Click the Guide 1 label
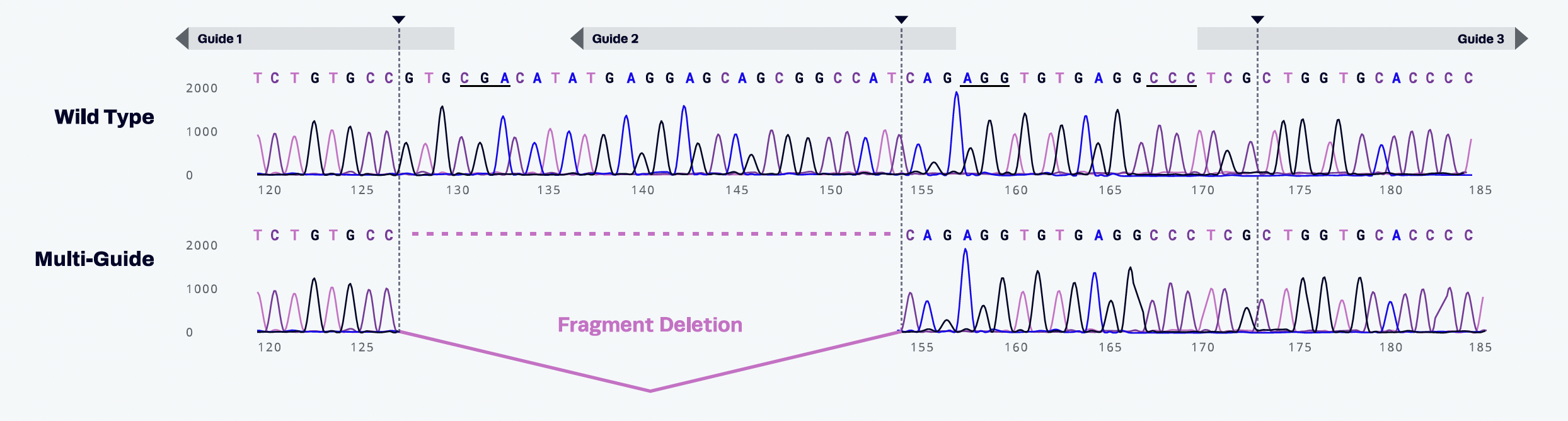1568x421 pixels. coord(220,39)
